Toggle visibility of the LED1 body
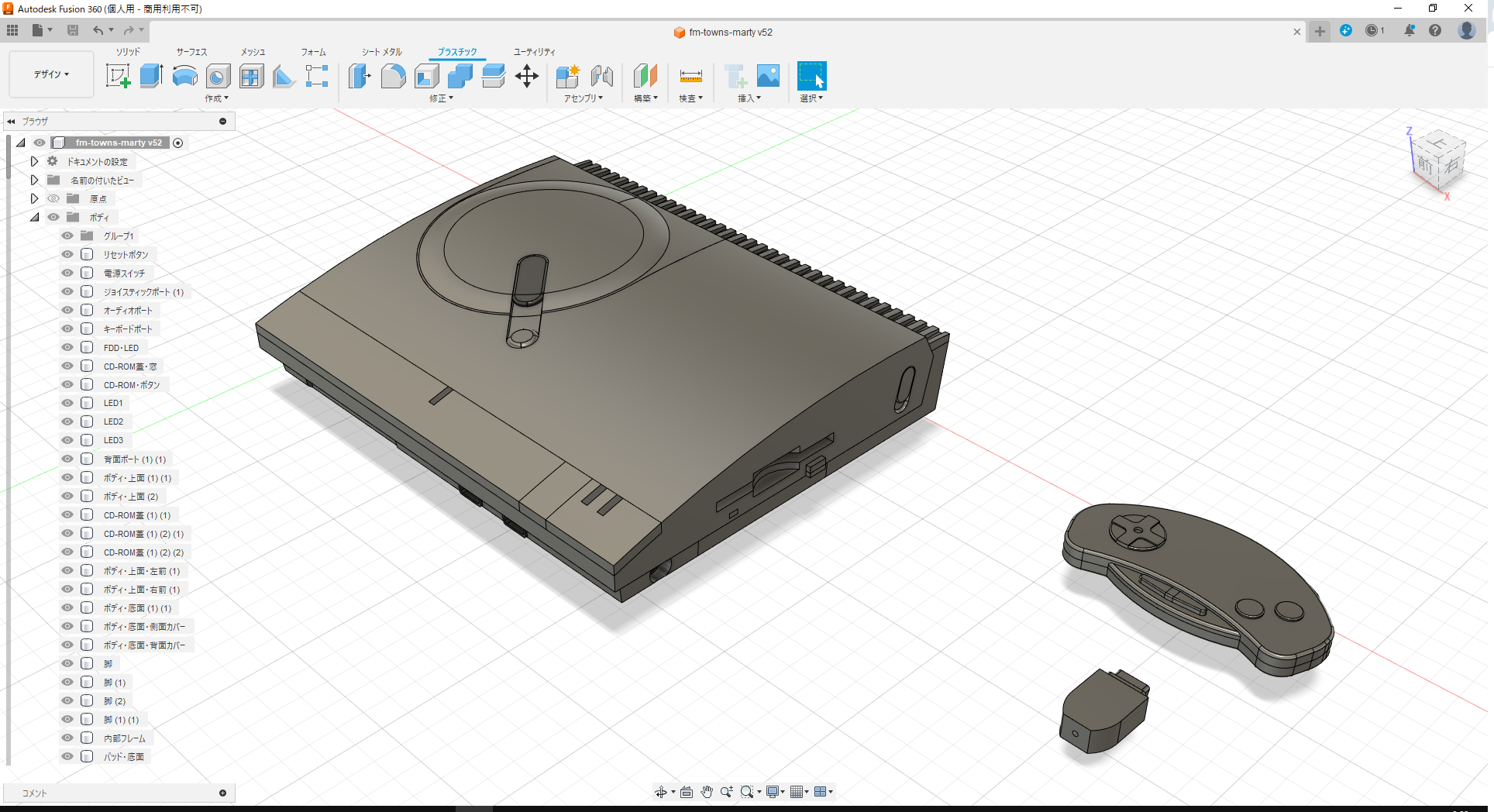 point(67,402)
